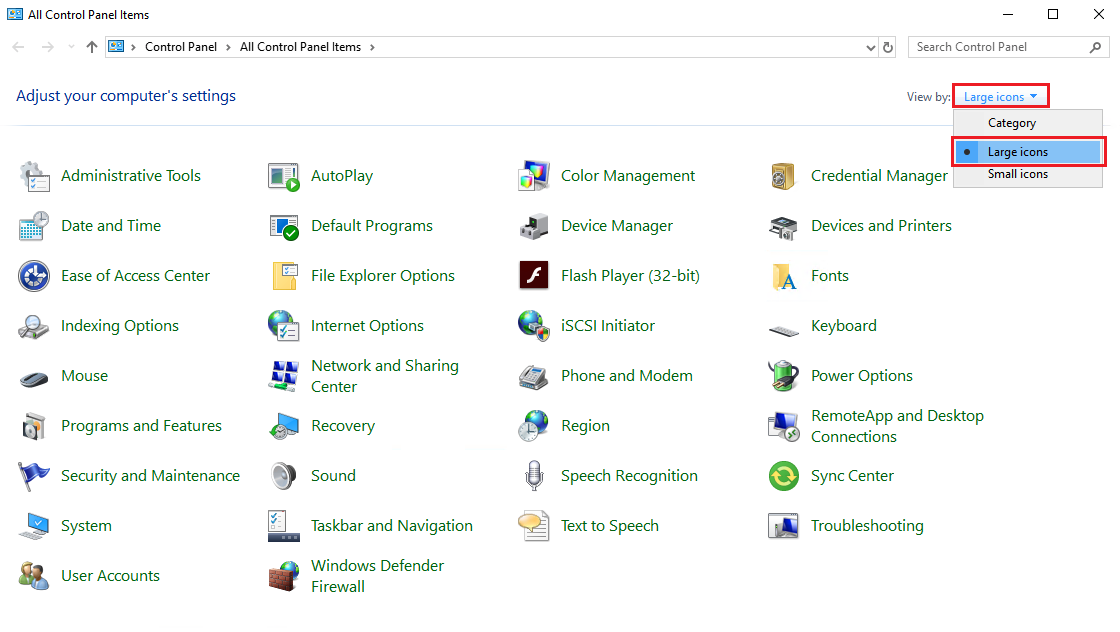Open the Security and Maintenance flag icon
The width and height of the screenshot is (1120, 632).
pos(34,476)
